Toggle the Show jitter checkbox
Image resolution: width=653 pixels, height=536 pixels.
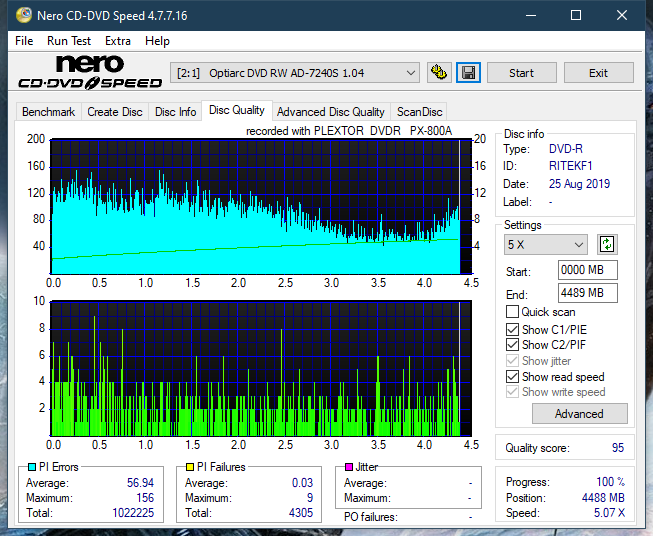(512, 361)
